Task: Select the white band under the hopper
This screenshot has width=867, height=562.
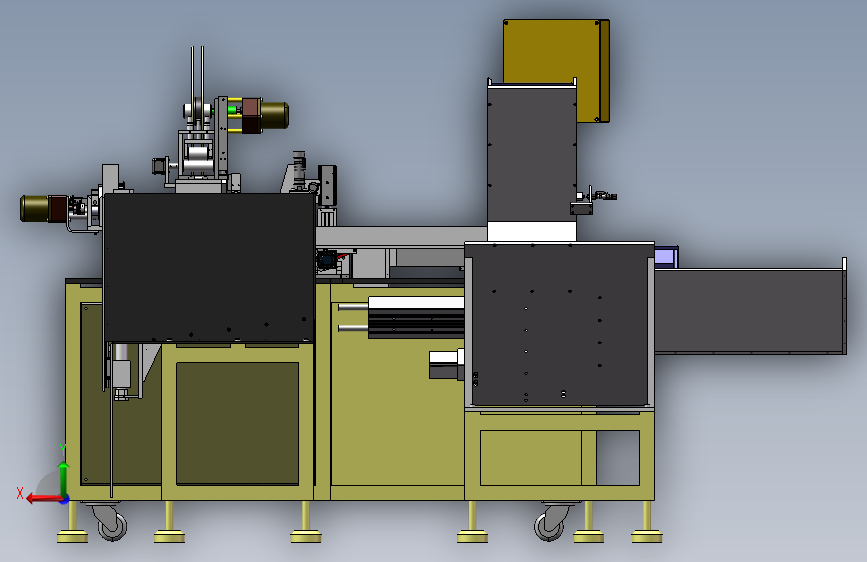Action: point(532,232)
